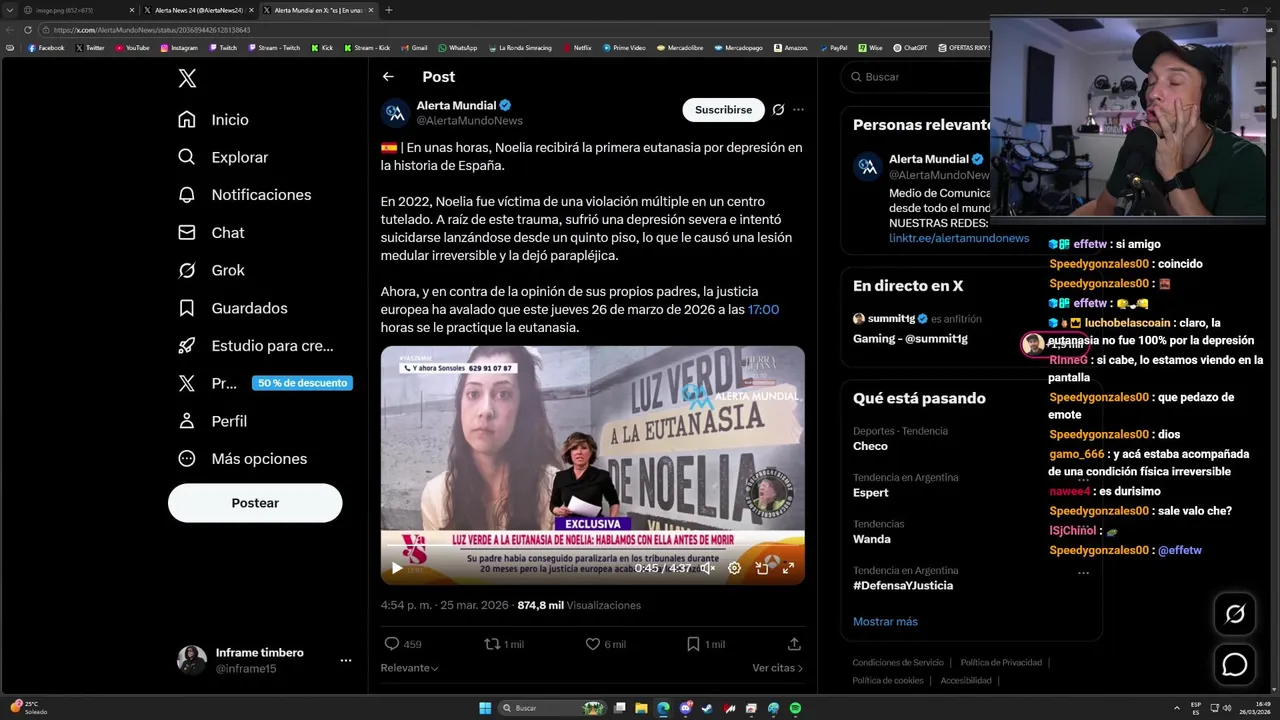Open Más opciones menu
This screenshot has height=720, width=1280.
pyautogui.click(x=242, y=459)
